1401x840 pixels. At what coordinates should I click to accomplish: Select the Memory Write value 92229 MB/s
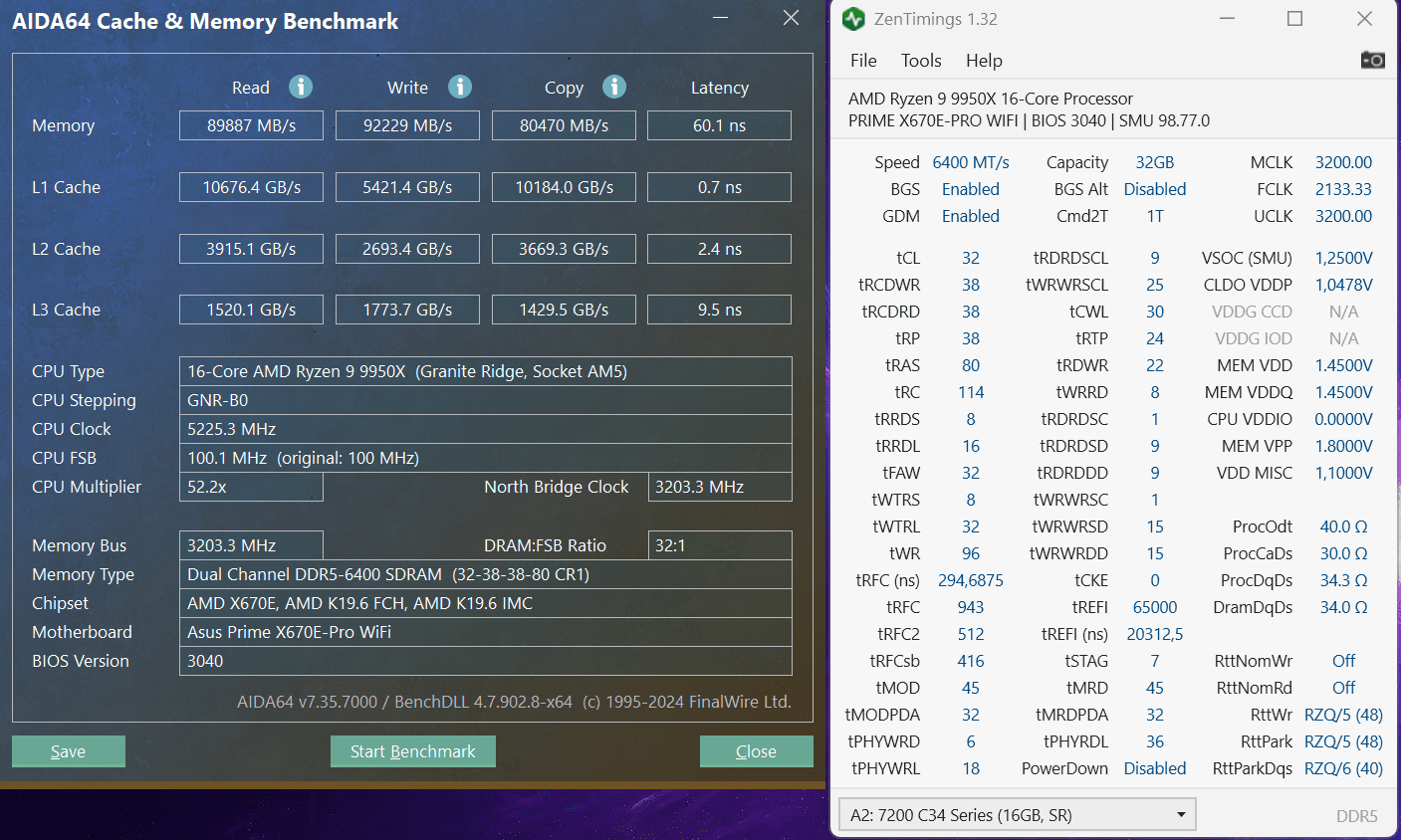click(407, 125)
